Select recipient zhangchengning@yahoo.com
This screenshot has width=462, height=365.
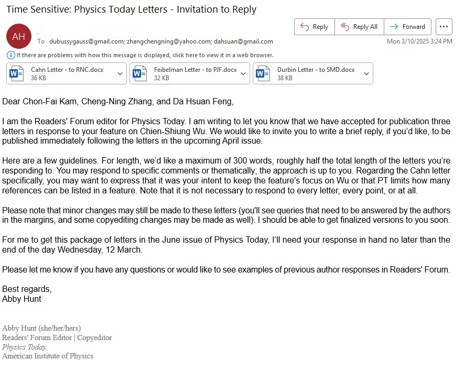pyautogui.click(x=169, y=42)
